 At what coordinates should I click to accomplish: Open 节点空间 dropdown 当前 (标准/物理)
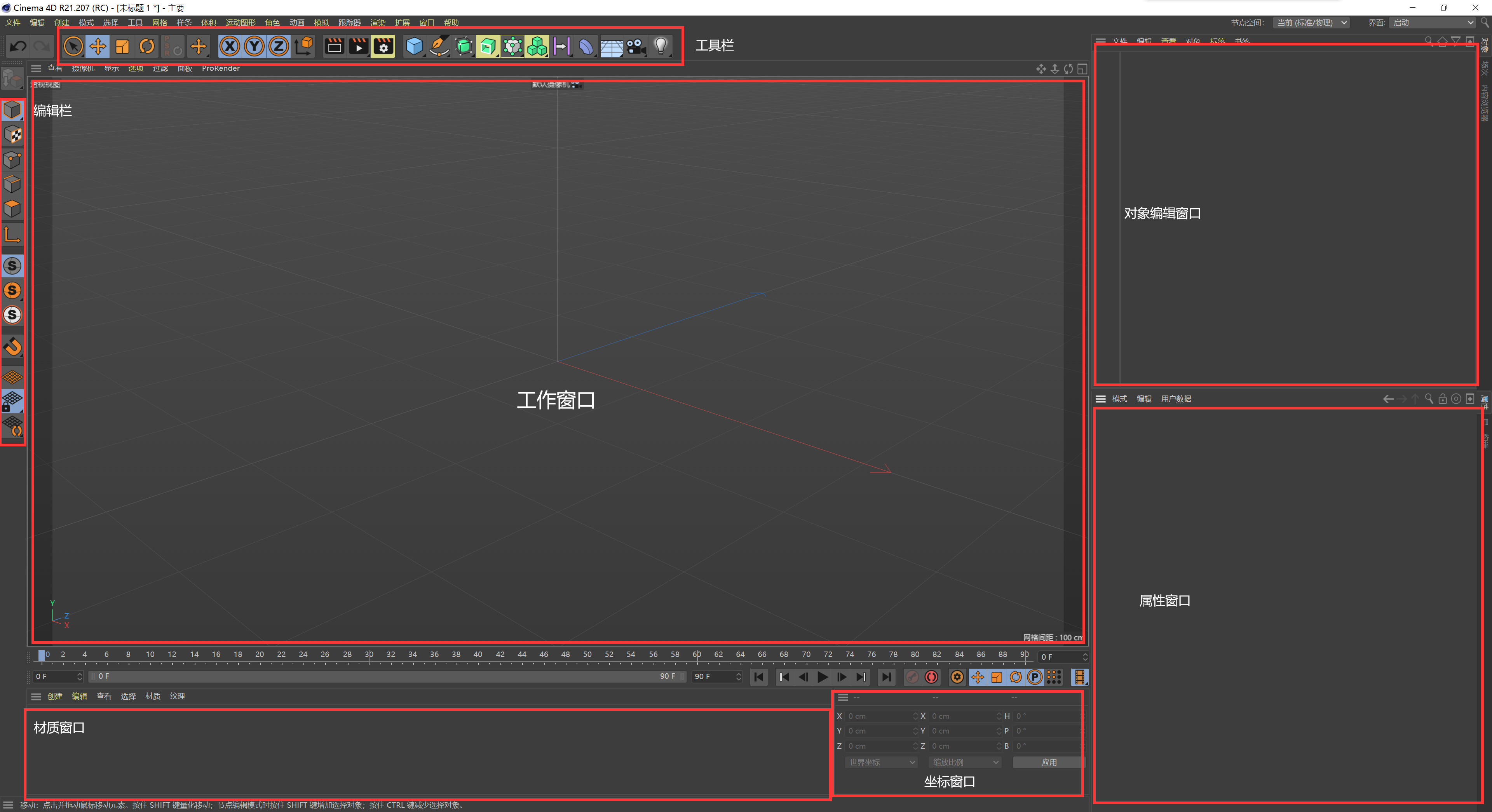pos(1311,23)
